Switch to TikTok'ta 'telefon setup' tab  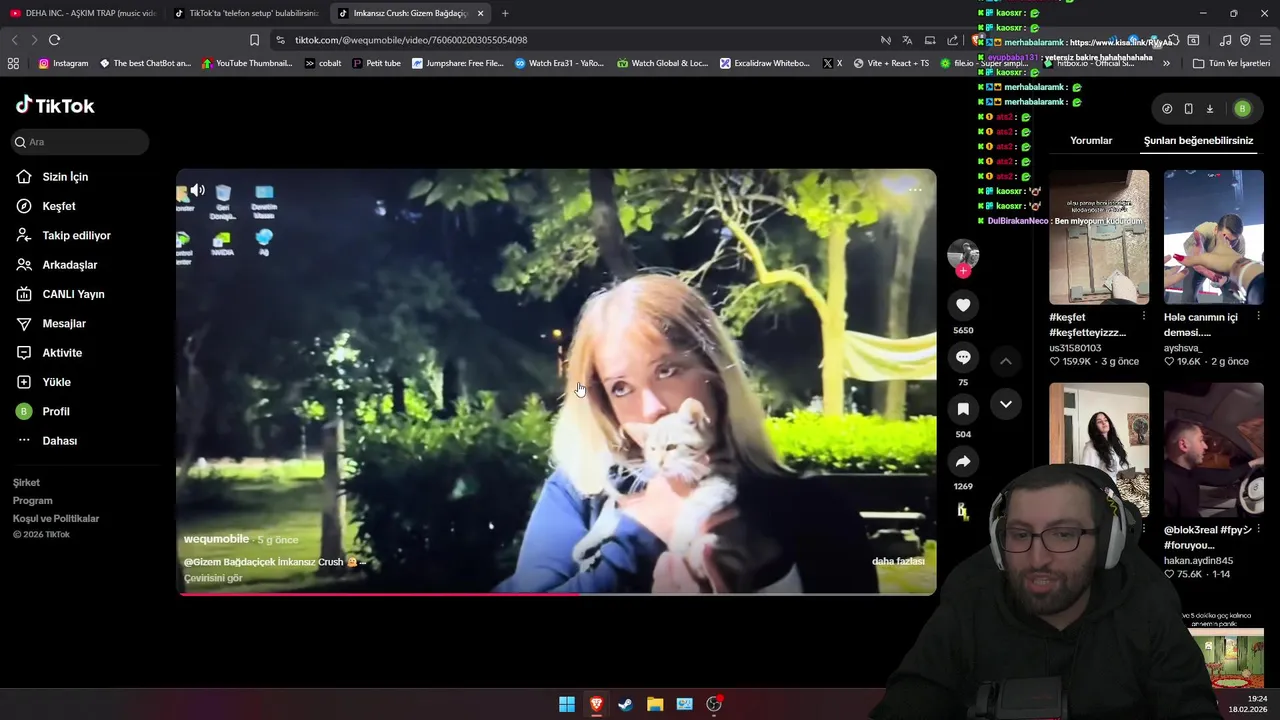[246, 13]
